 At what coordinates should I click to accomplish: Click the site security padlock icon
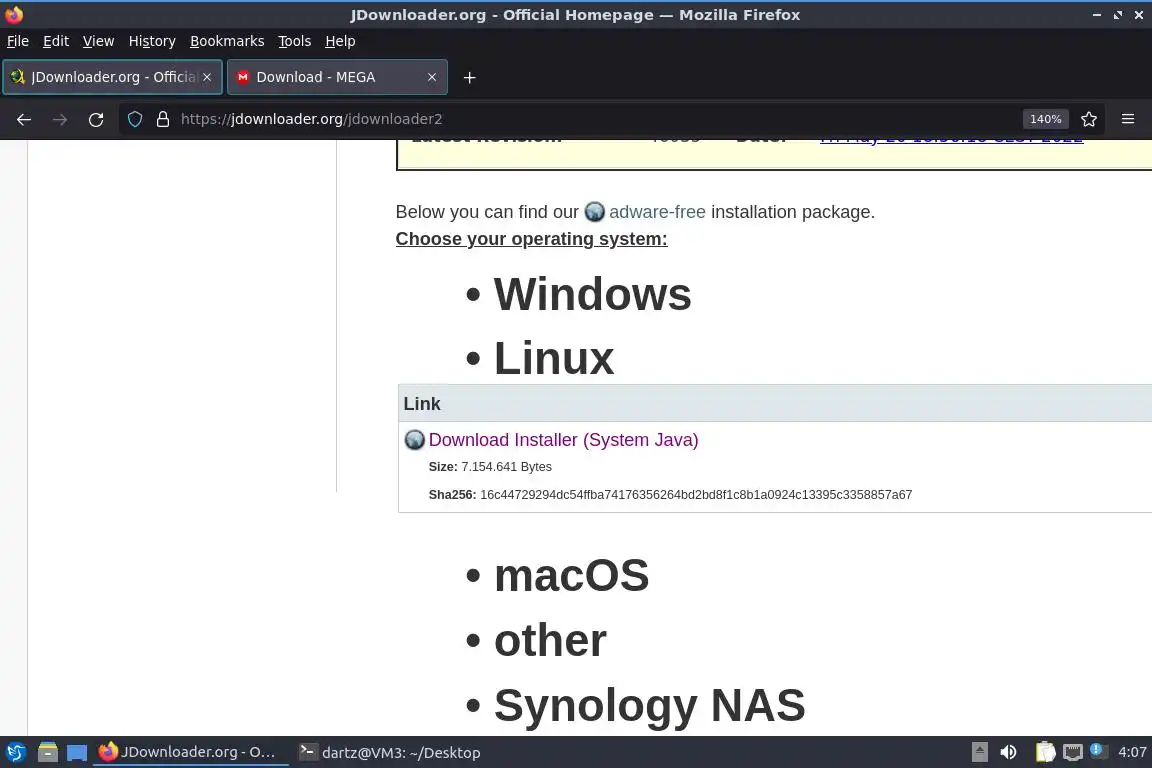(x=163, y=119)
